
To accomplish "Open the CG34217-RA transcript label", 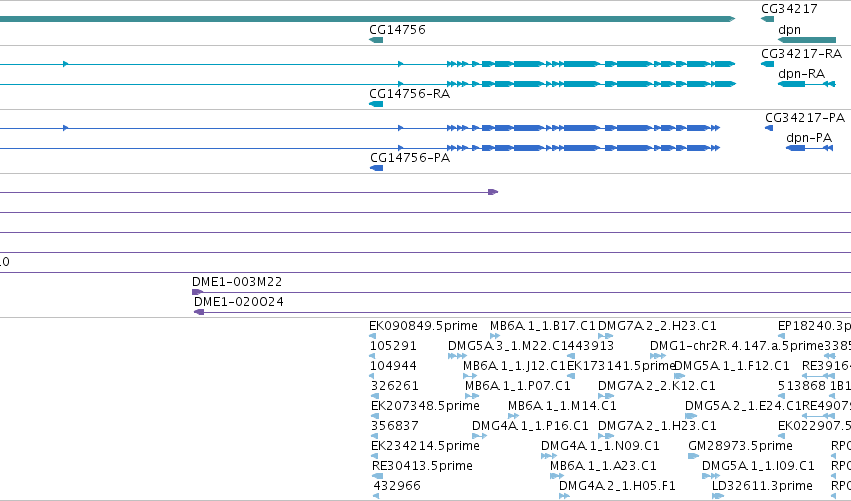I will [801, 54].
